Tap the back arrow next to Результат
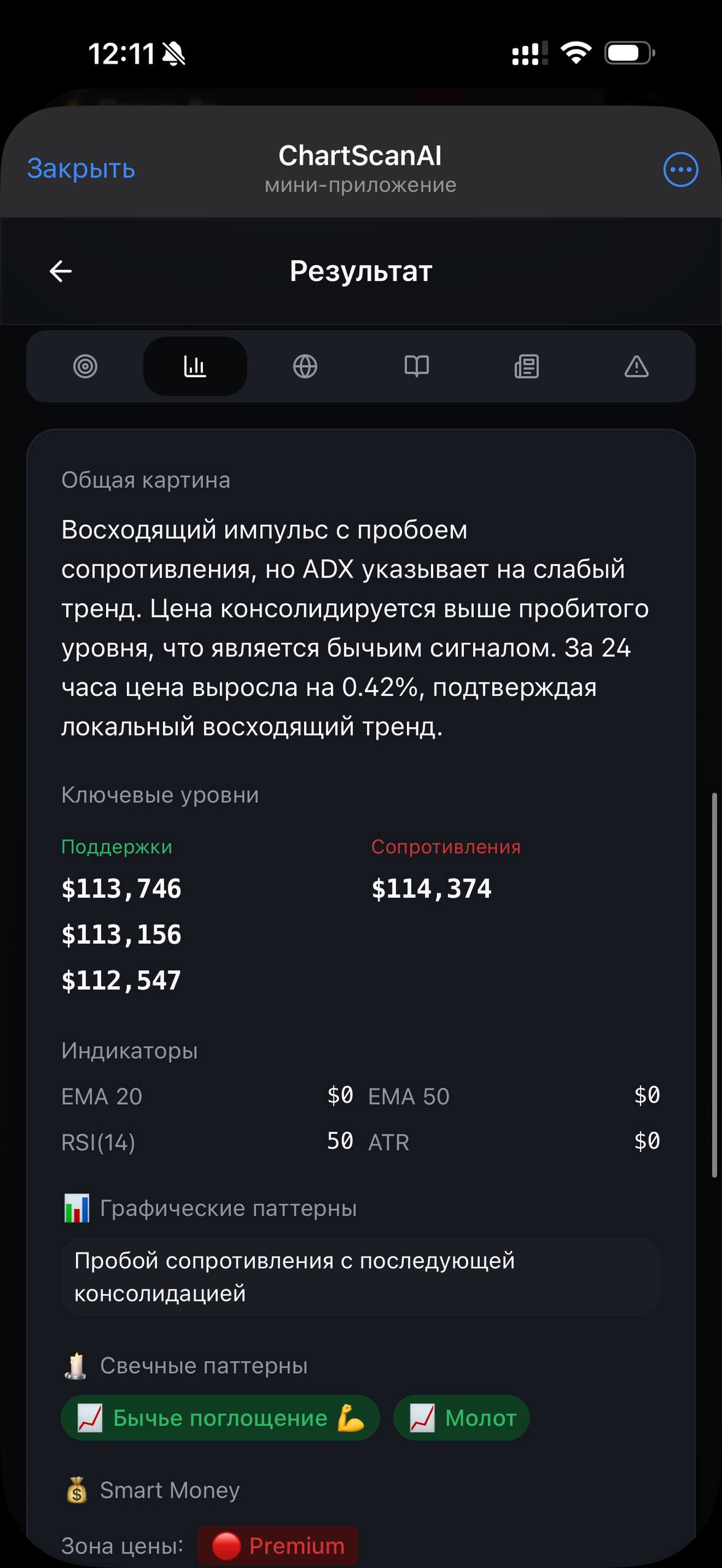The width and height of the screenshot is (722, 1568). [x=61, y=271]
